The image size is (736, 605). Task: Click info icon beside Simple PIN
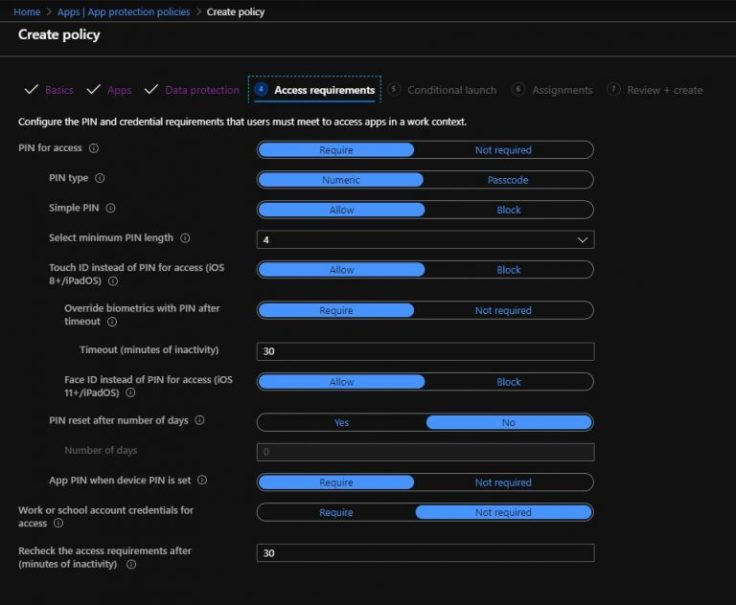coord(111,209)
